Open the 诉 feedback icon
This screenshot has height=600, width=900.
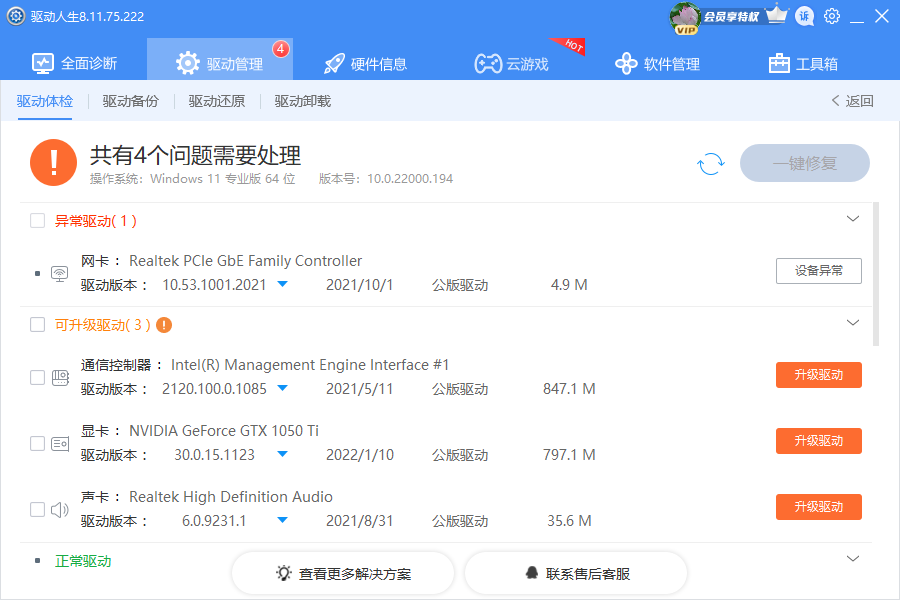pos(804,16)
